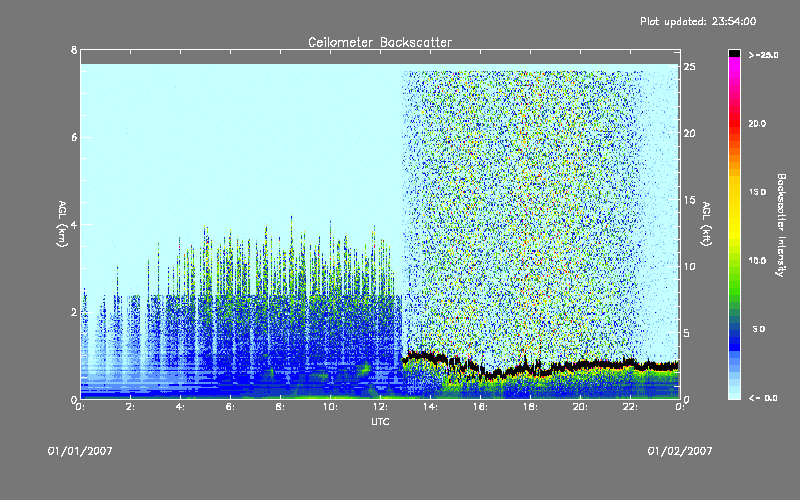Click the '16:' tick on the UTC axis
Image resolution: width=800 pixels, height=500 pixels.
pyautogui.click(x=480, y=407)
